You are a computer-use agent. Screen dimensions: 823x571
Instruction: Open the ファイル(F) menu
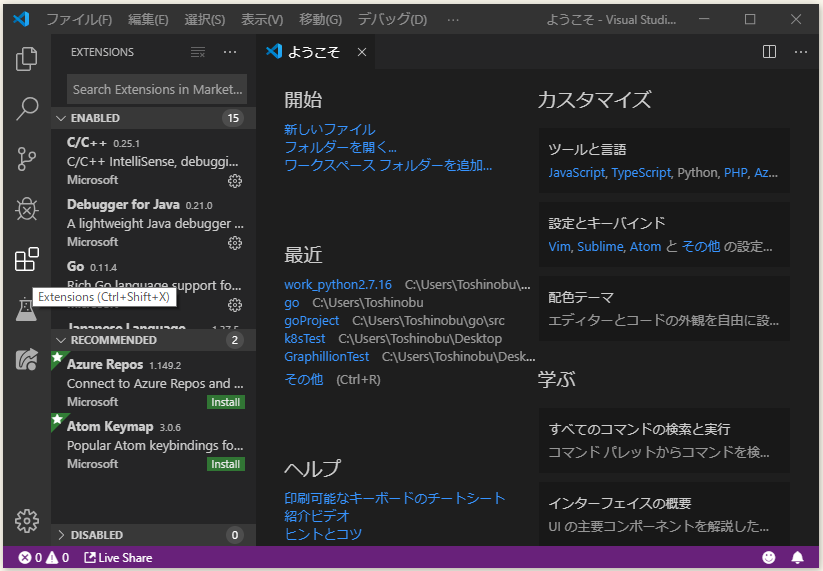click(79, 20)
